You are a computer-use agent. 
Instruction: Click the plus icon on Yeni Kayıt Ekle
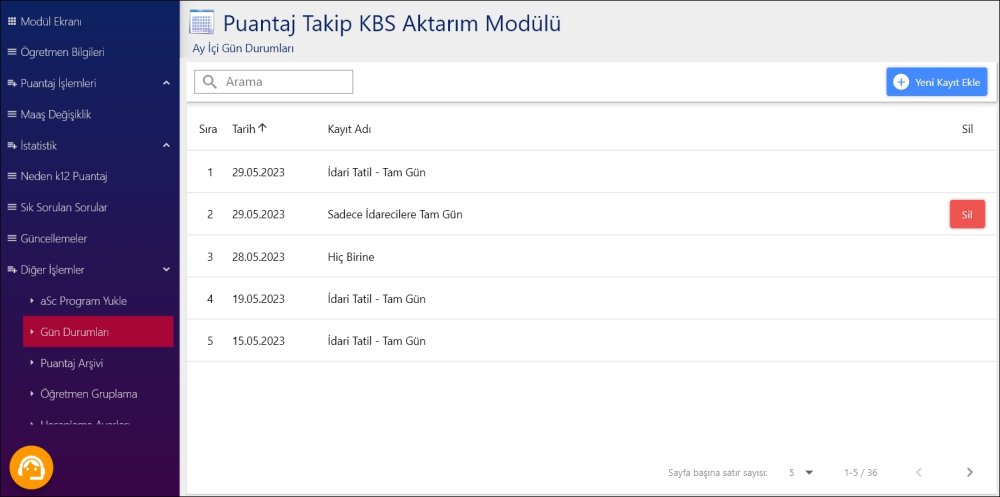(901, 82)
